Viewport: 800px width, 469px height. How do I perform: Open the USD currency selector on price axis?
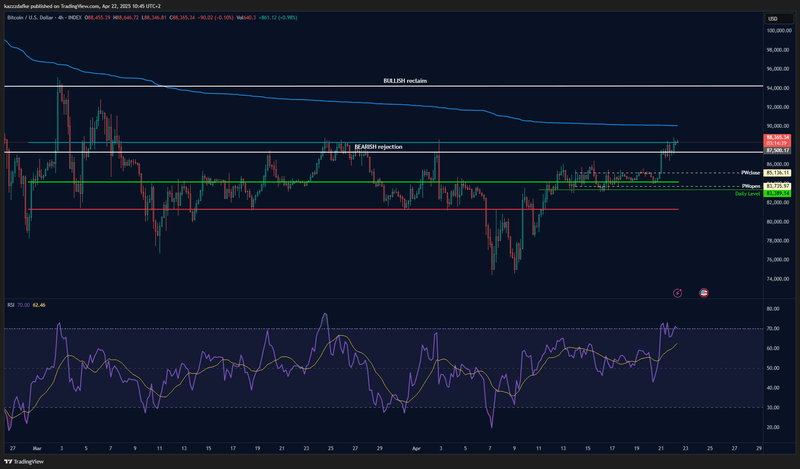[778, 19]
